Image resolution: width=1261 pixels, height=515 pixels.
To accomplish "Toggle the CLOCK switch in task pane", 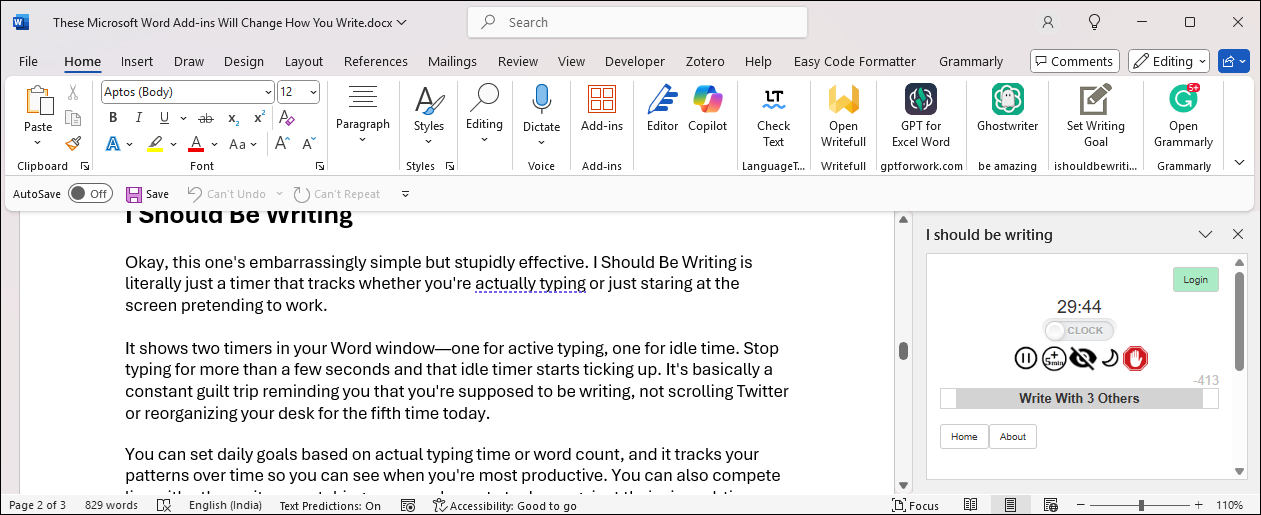I will coord(1079,330).
